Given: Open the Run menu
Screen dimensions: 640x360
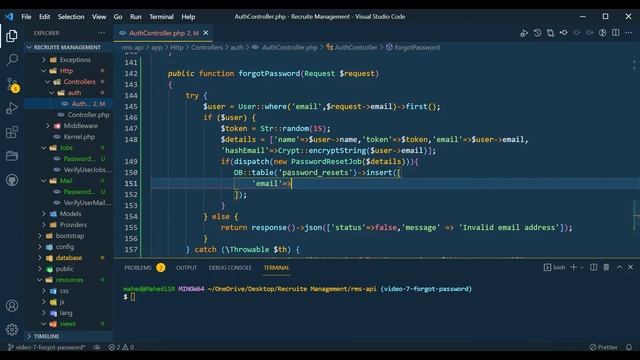Looking at the screenshot, I should coord(136,17).
